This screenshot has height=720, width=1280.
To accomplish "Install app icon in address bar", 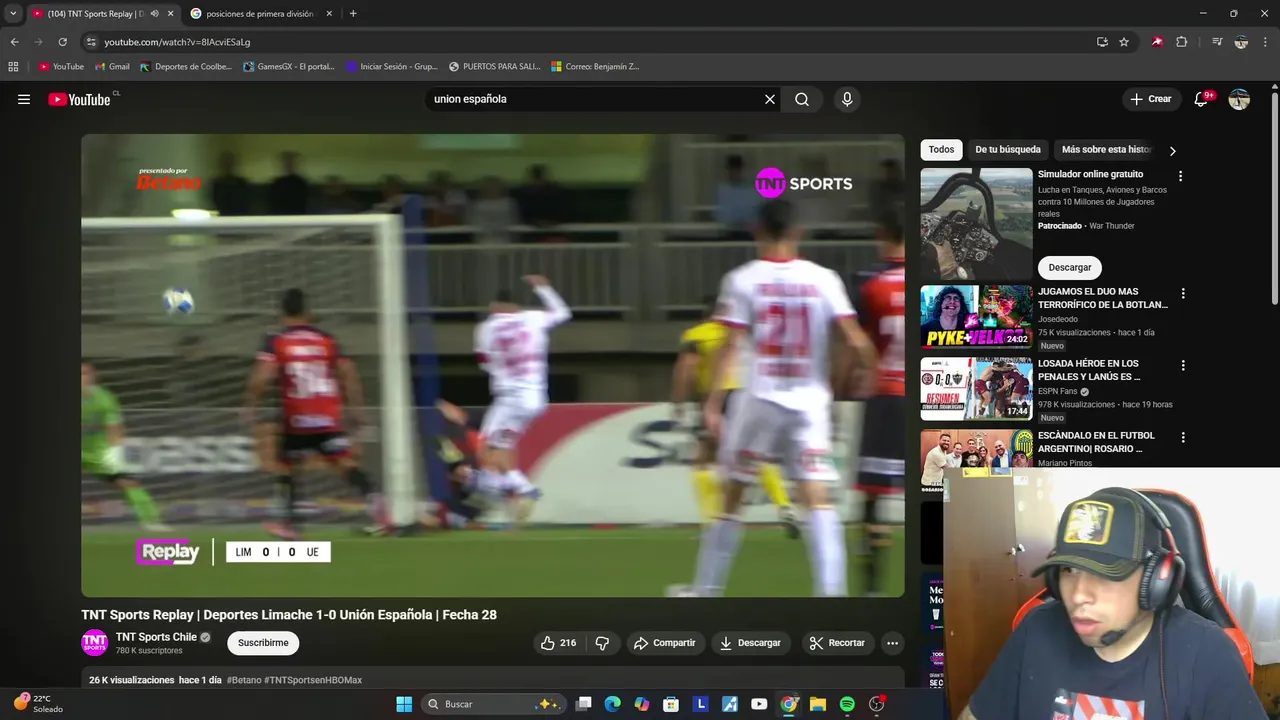I will tap(1102, 42).
